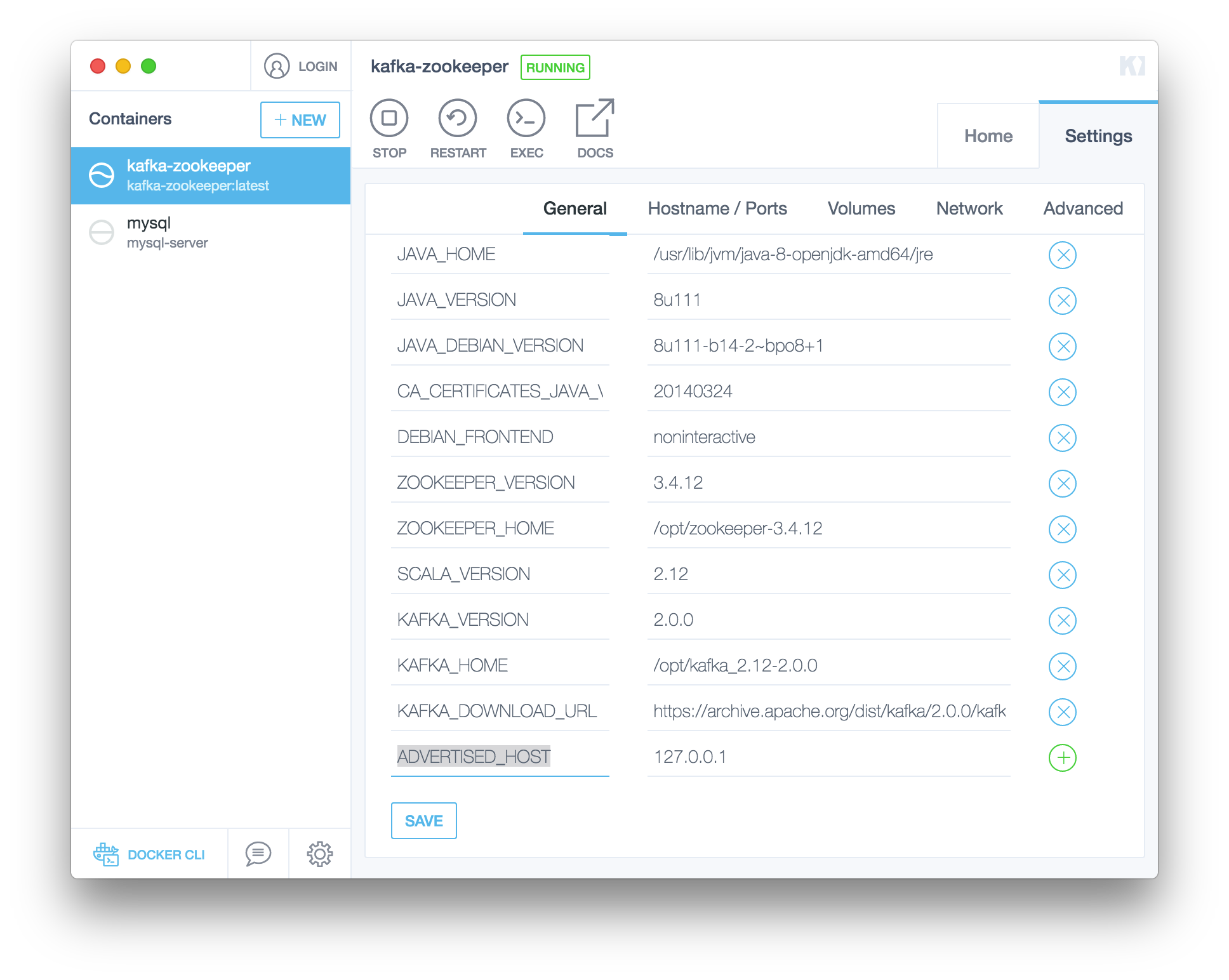Remove the ZOOKEEPER_VERSION variable
The height and width of the screenshot is (980, 1229).
click(1062, 483)
